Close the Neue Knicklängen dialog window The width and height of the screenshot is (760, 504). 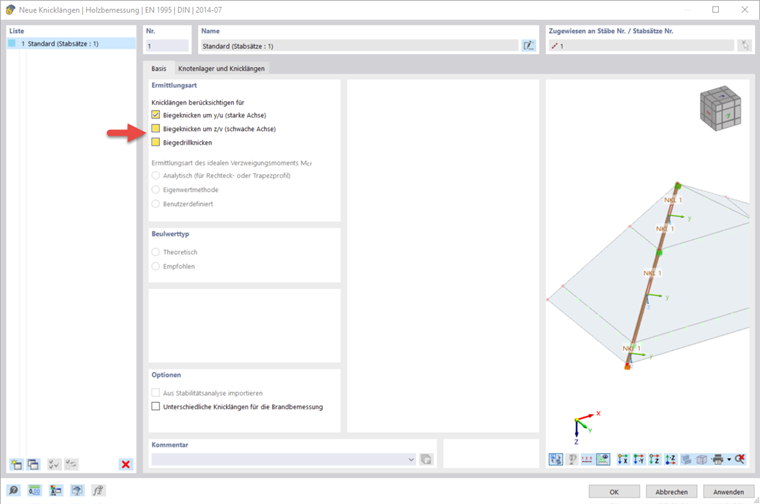point(744,10)
